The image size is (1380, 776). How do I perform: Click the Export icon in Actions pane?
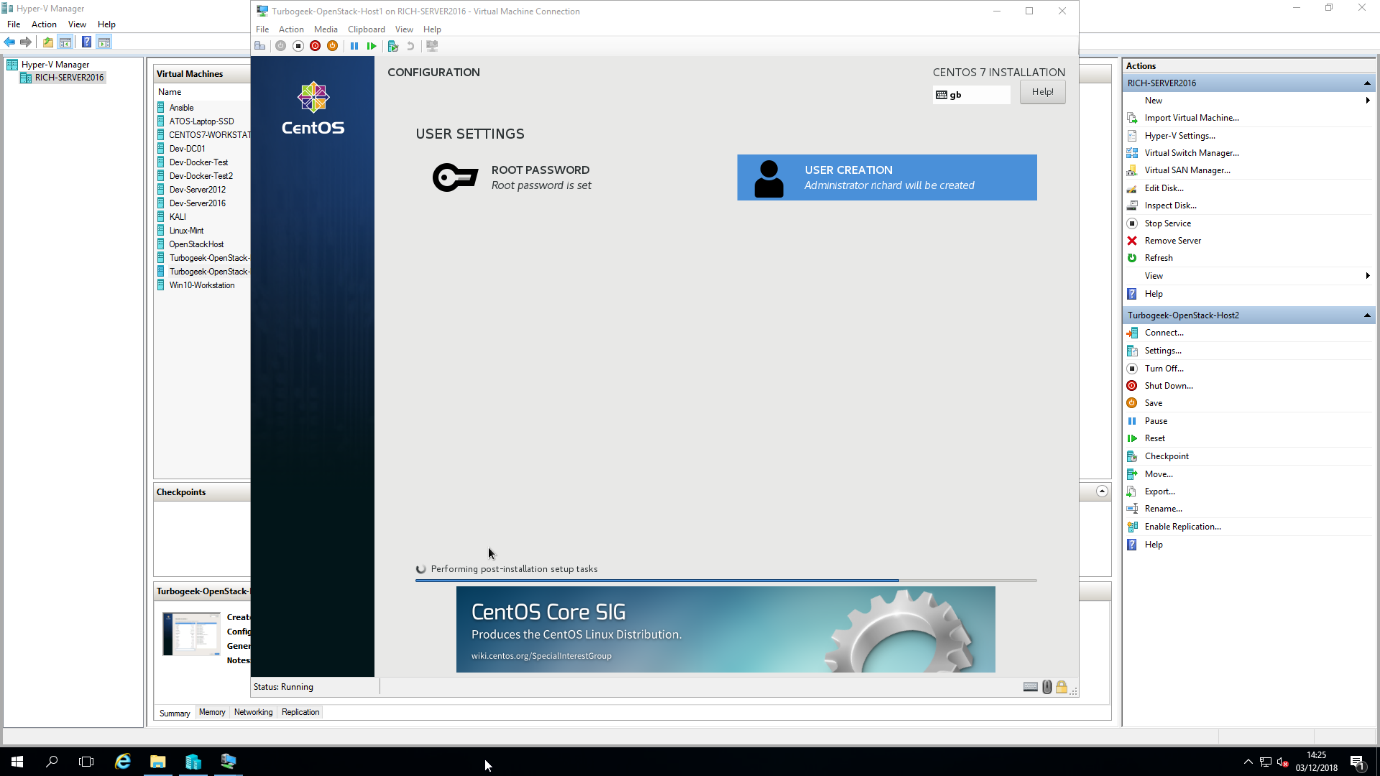point(1132,491)
